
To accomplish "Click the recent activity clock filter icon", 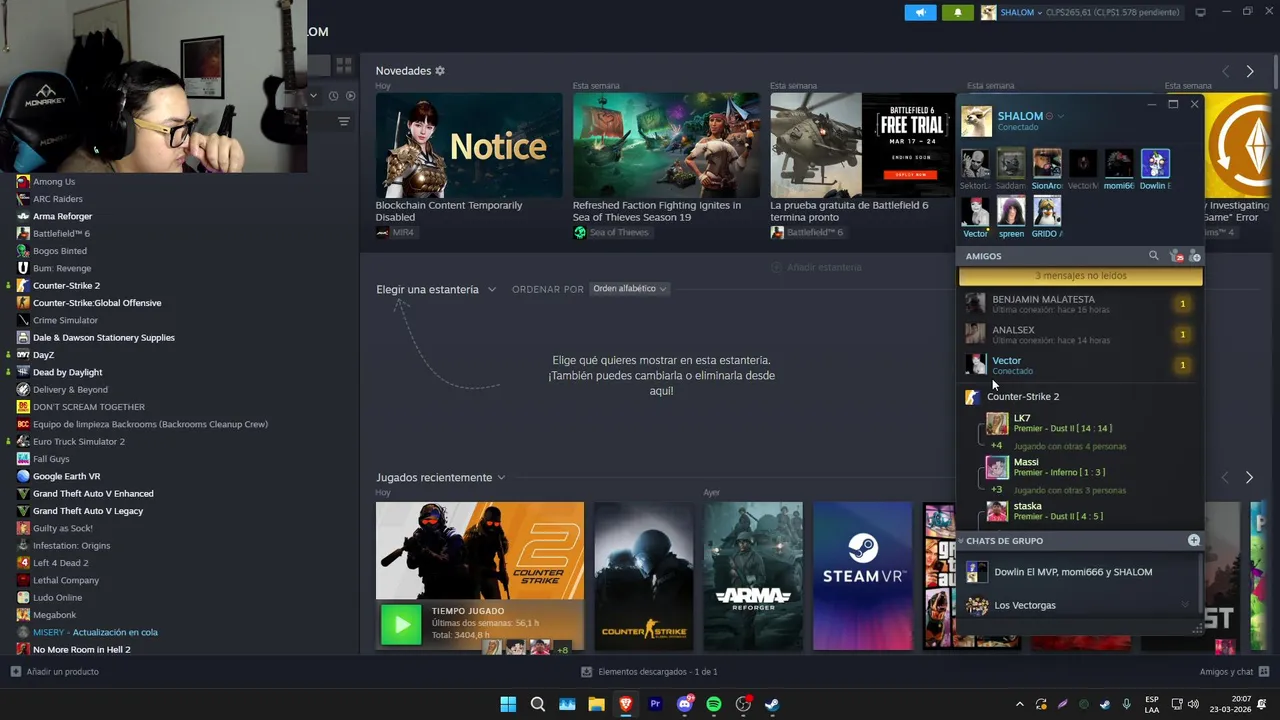I will (333, 96).
